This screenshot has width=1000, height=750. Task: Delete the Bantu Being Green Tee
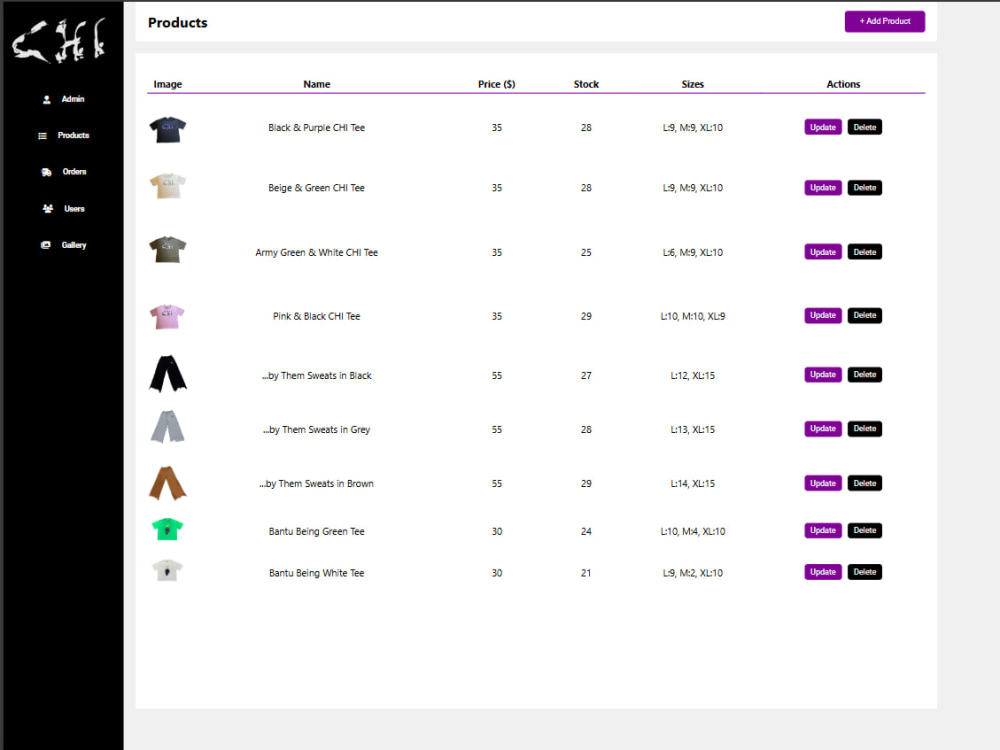(864, 530)
